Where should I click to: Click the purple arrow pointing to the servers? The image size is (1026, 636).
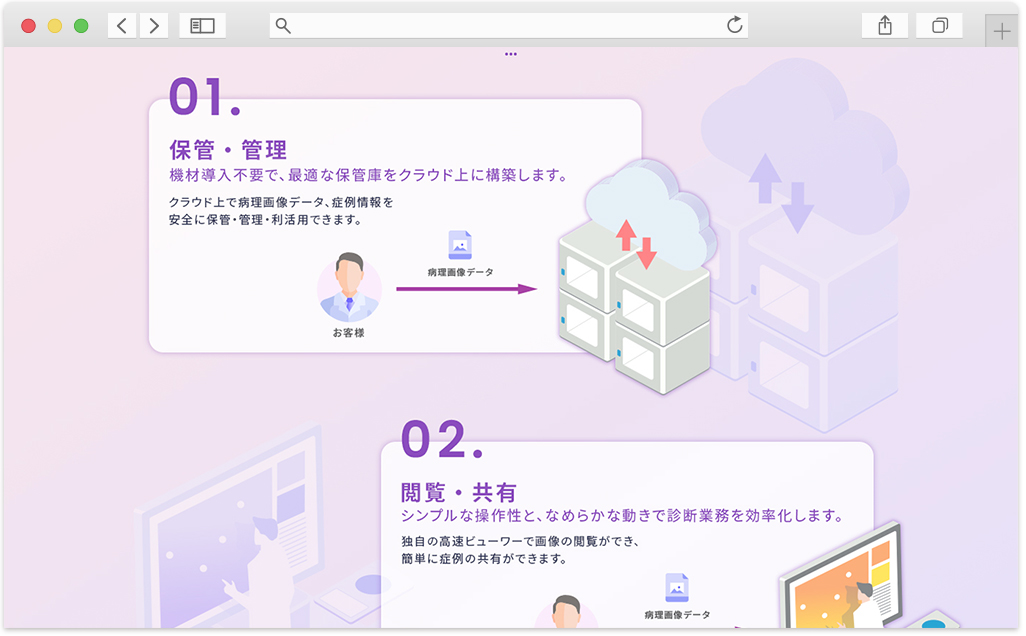465,289
